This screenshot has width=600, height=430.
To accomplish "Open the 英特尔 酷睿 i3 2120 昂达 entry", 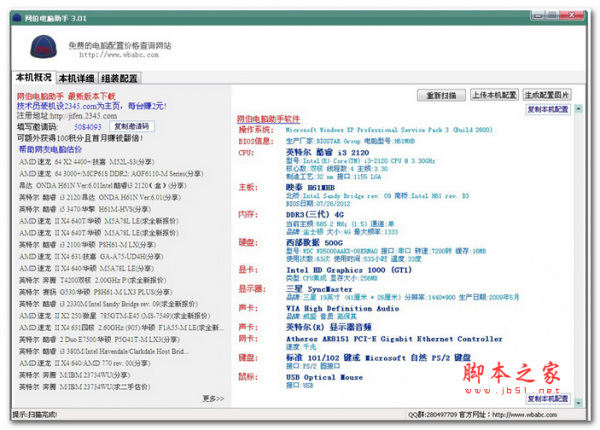I will click(x=100, y=197).
